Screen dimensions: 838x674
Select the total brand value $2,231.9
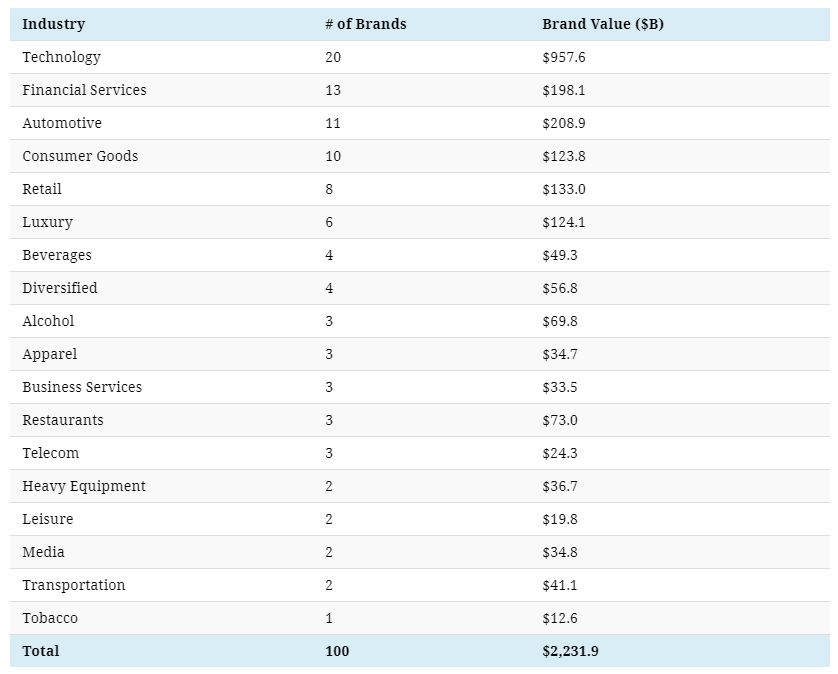coord(570,651)
